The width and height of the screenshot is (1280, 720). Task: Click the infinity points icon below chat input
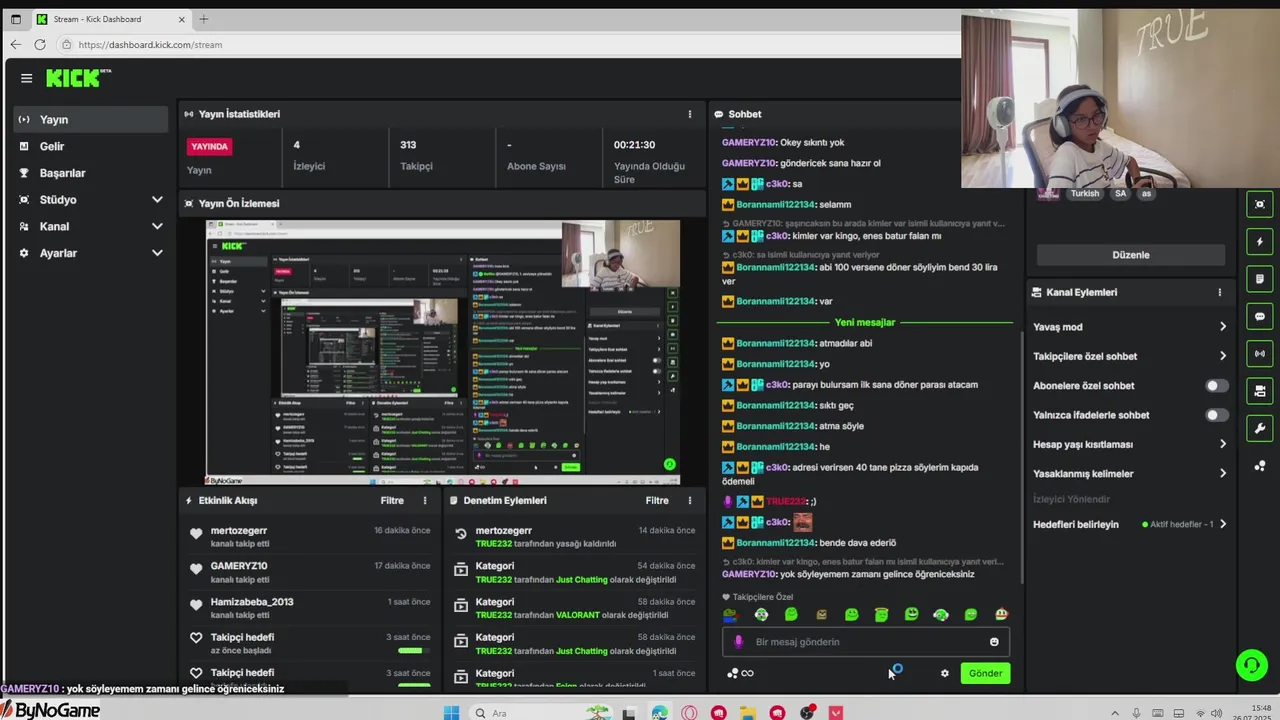pyautogui.click(x=741, y=673)
